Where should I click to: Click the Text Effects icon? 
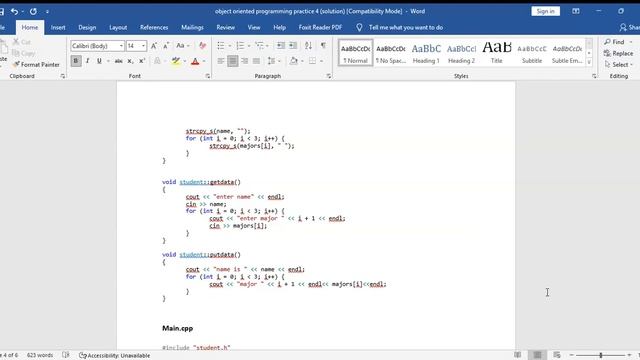pos(157,61)
